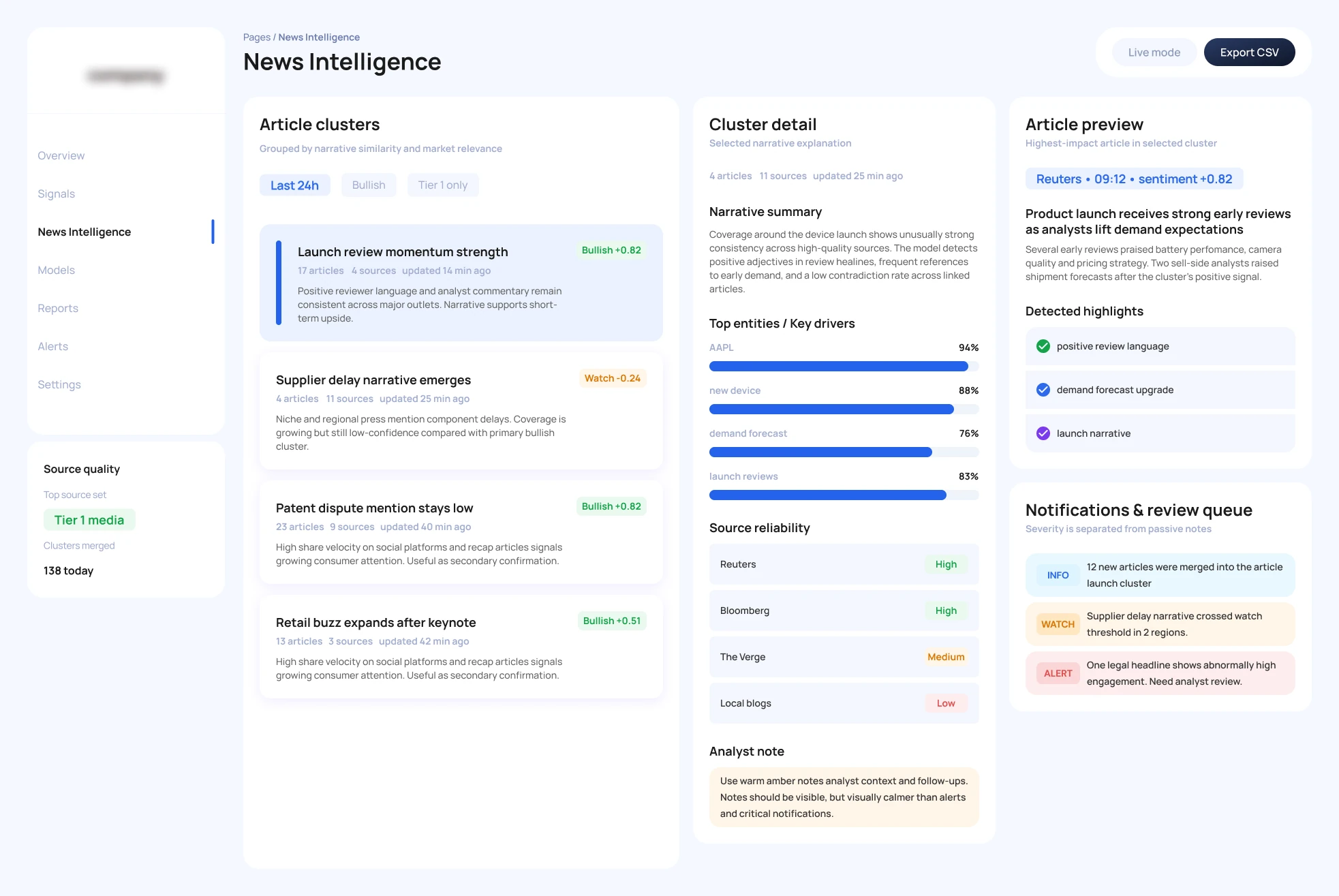Select News Intelligence in the sidebar
The width and height of the screenshot is (1339, 896).
(84, 232)
